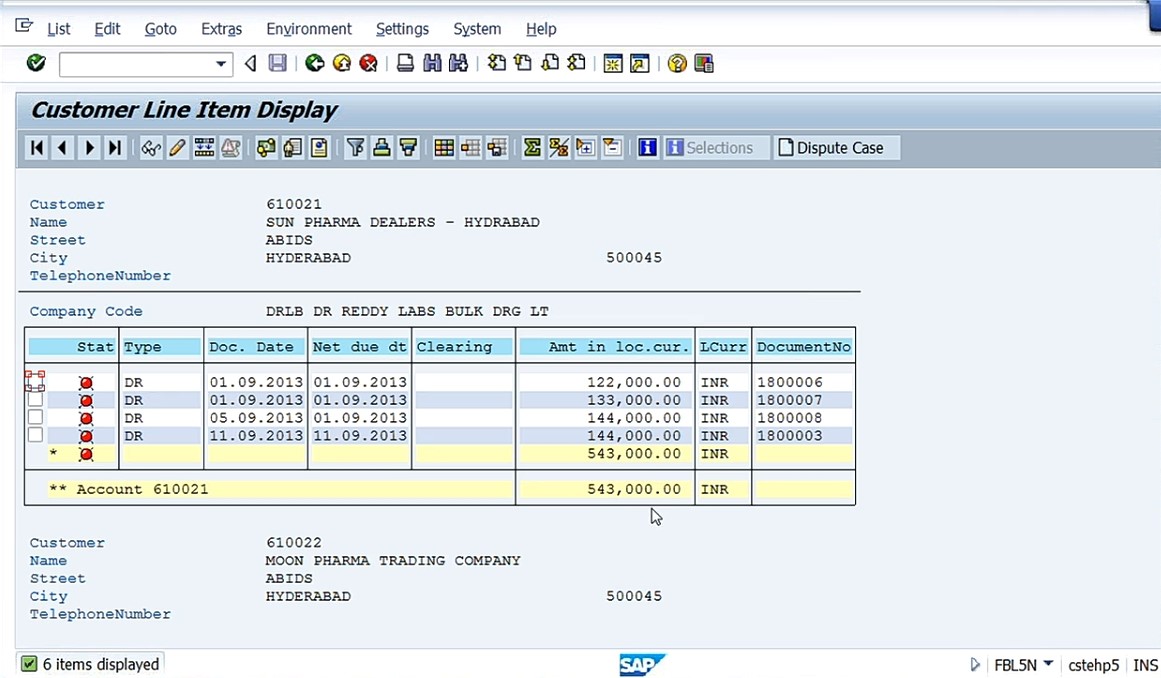Open the transaction command field dropdown
The height and width of the screenshot is (678, 1161).
[x=221, y=64]
